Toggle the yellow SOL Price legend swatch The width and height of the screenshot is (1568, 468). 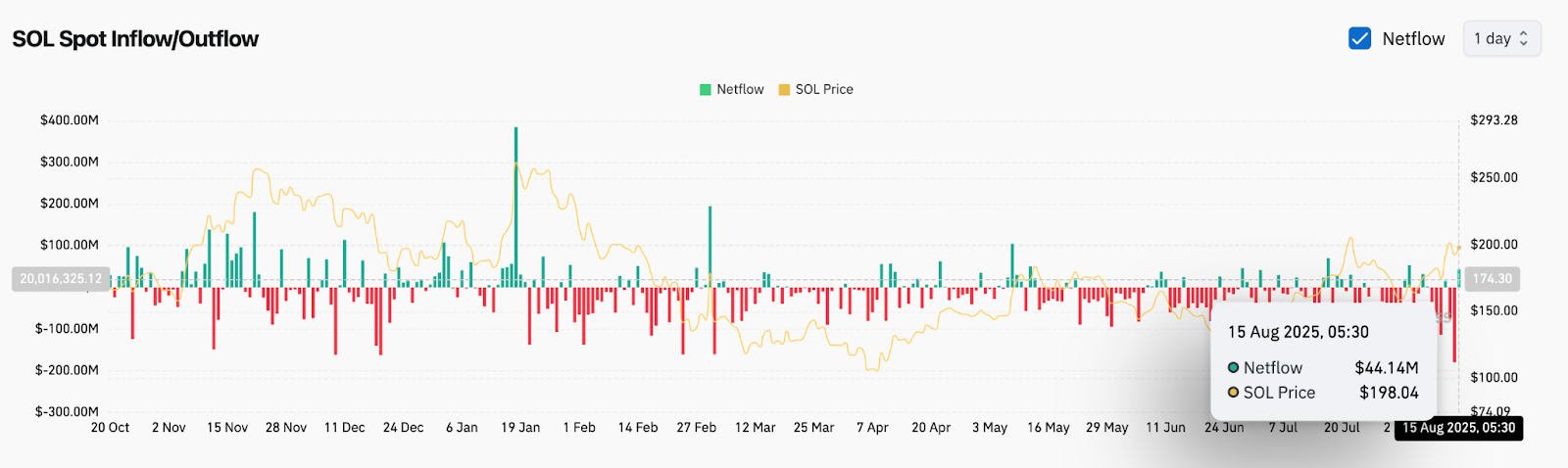784,89
